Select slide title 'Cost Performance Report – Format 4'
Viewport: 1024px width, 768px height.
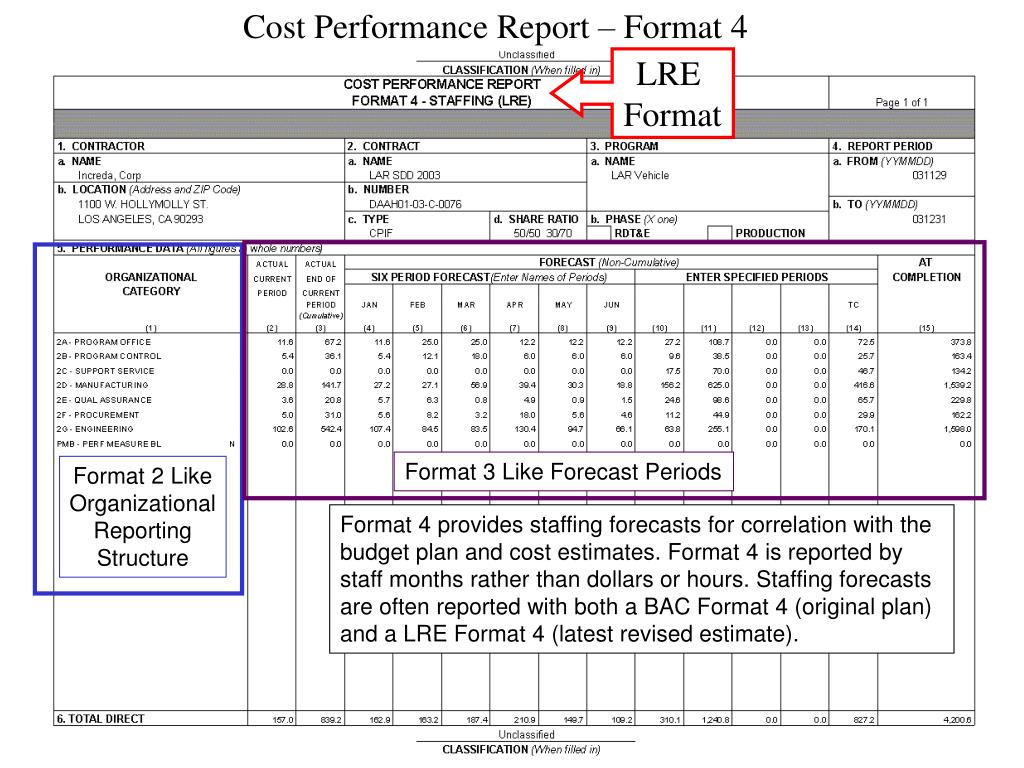coord(494,27)
